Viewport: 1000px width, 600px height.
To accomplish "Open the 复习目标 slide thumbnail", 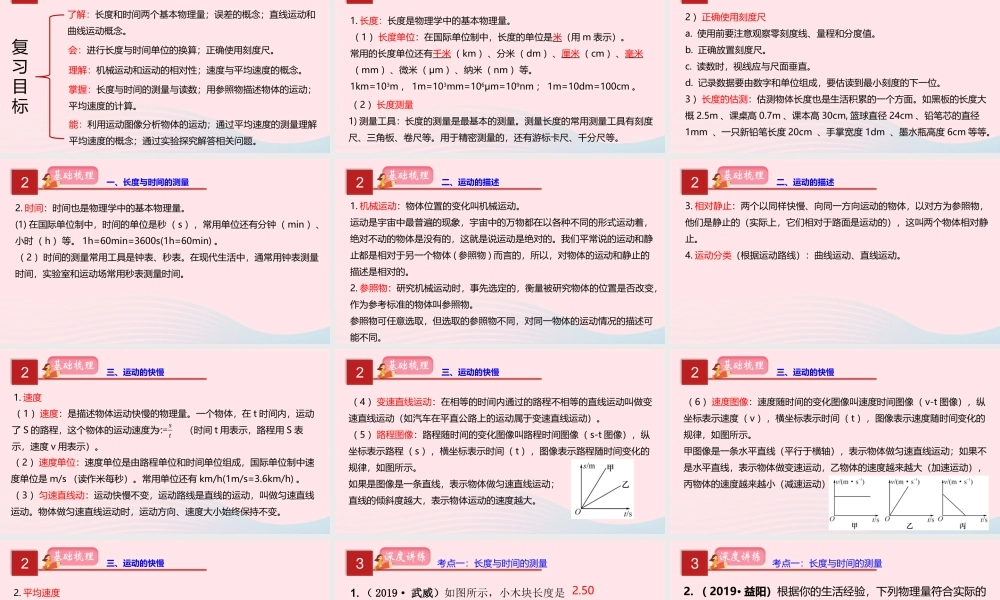I will [165, 76].
